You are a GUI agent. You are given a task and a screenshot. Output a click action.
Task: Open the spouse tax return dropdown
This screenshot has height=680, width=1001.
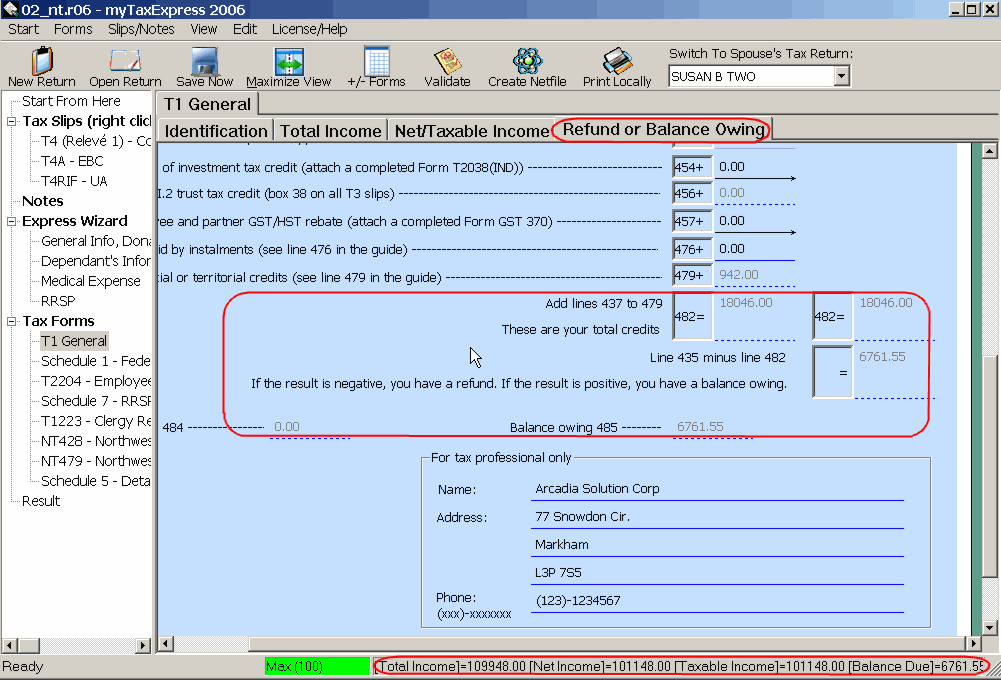pos(840,76)
